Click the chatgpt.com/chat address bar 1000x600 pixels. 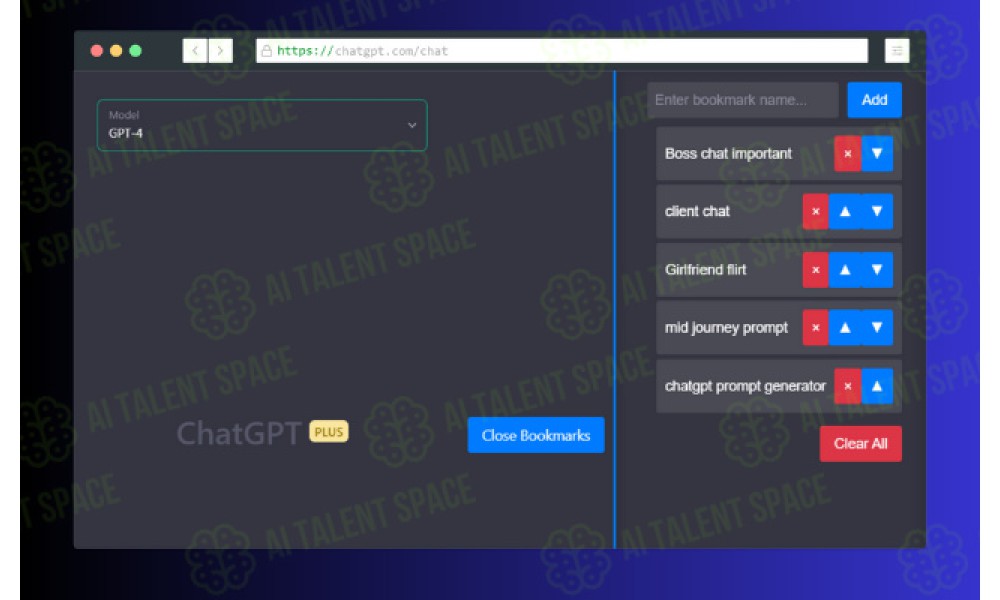tap(561, 51)
